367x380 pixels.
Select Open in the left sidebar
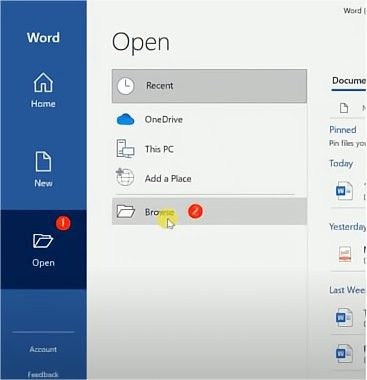[x=43, y=249]
